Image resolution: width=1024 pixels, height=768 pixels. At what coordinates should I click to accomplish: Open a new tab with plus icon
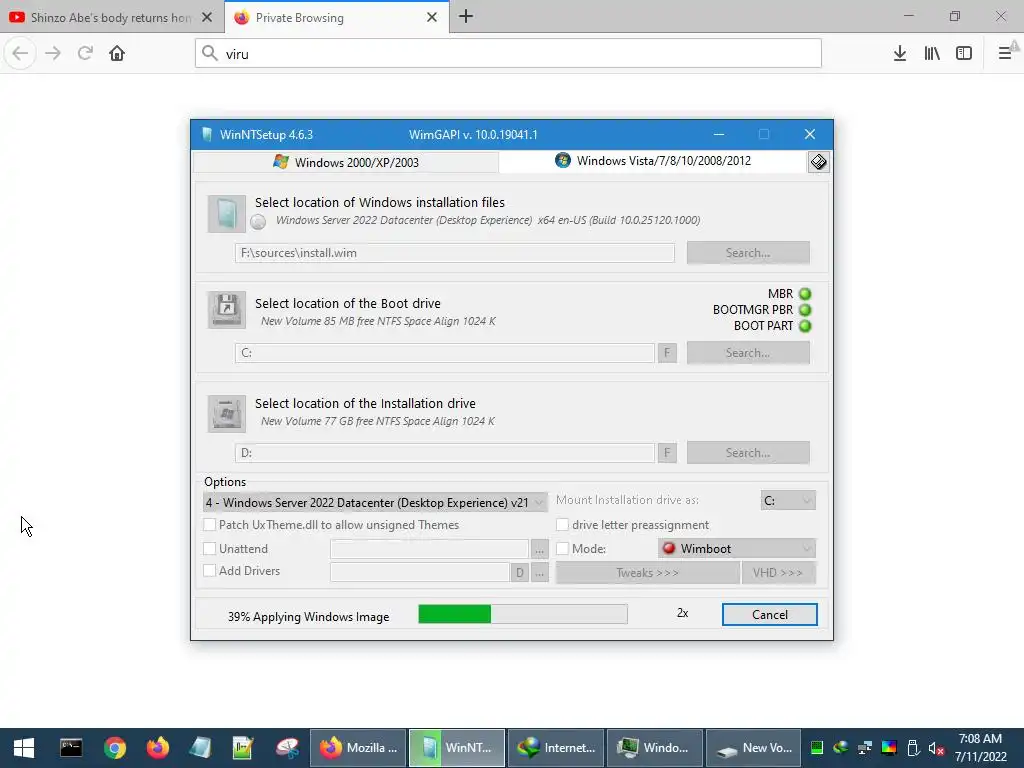click(x=466, y=17)
